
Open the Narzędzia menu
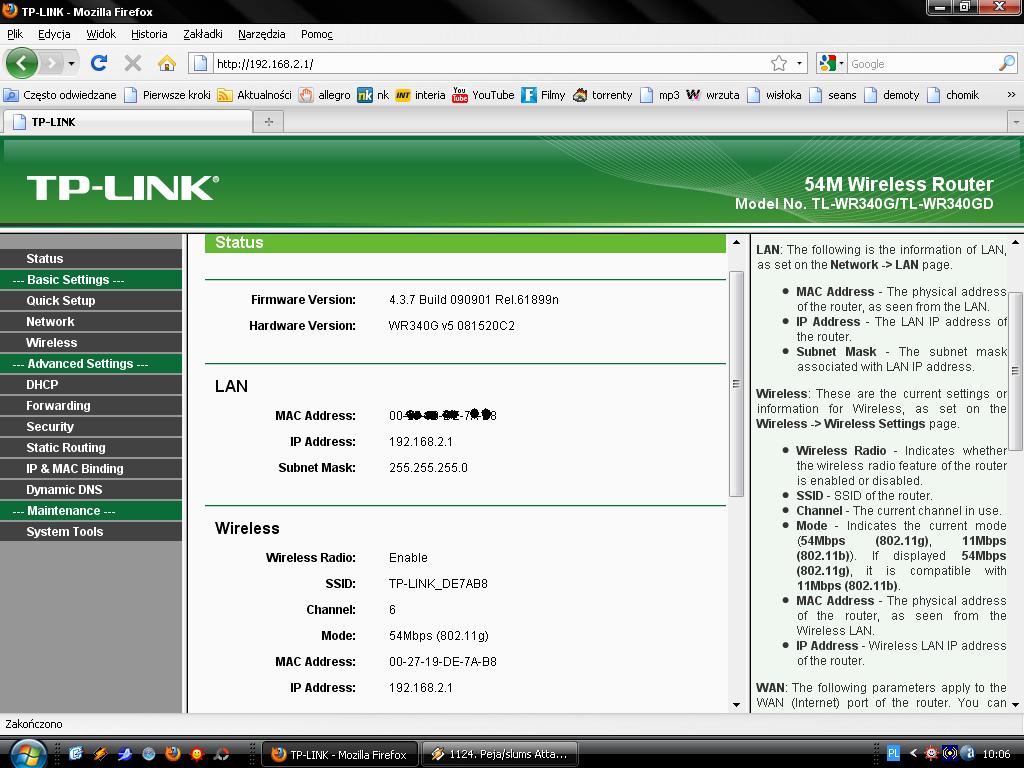click(261, 34)
